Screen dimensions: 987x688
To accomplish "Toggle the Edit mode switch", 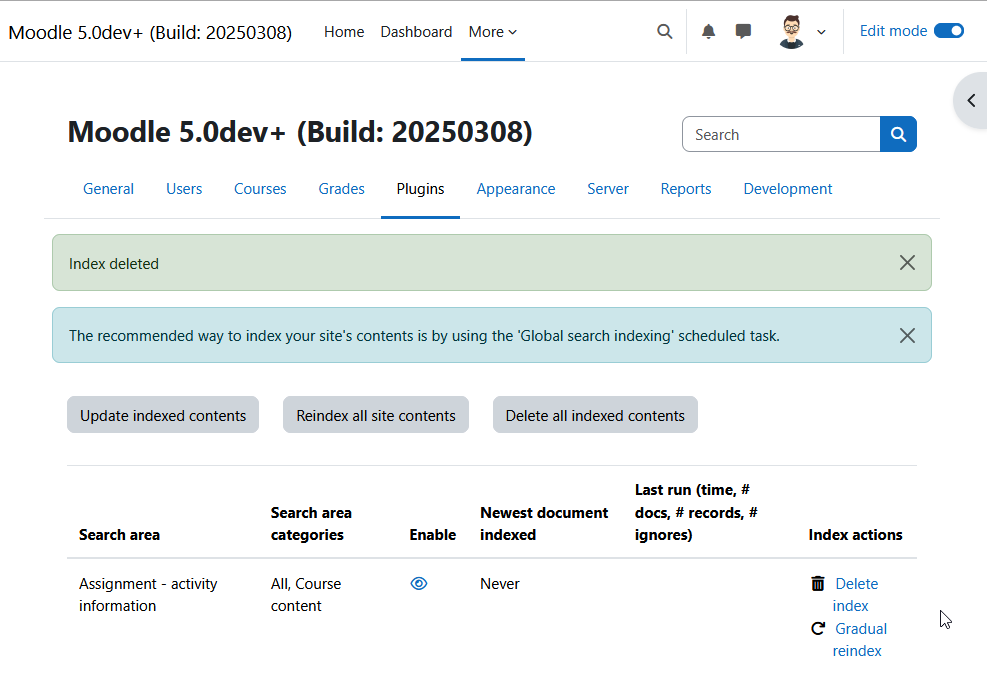I will coord(949,31).
